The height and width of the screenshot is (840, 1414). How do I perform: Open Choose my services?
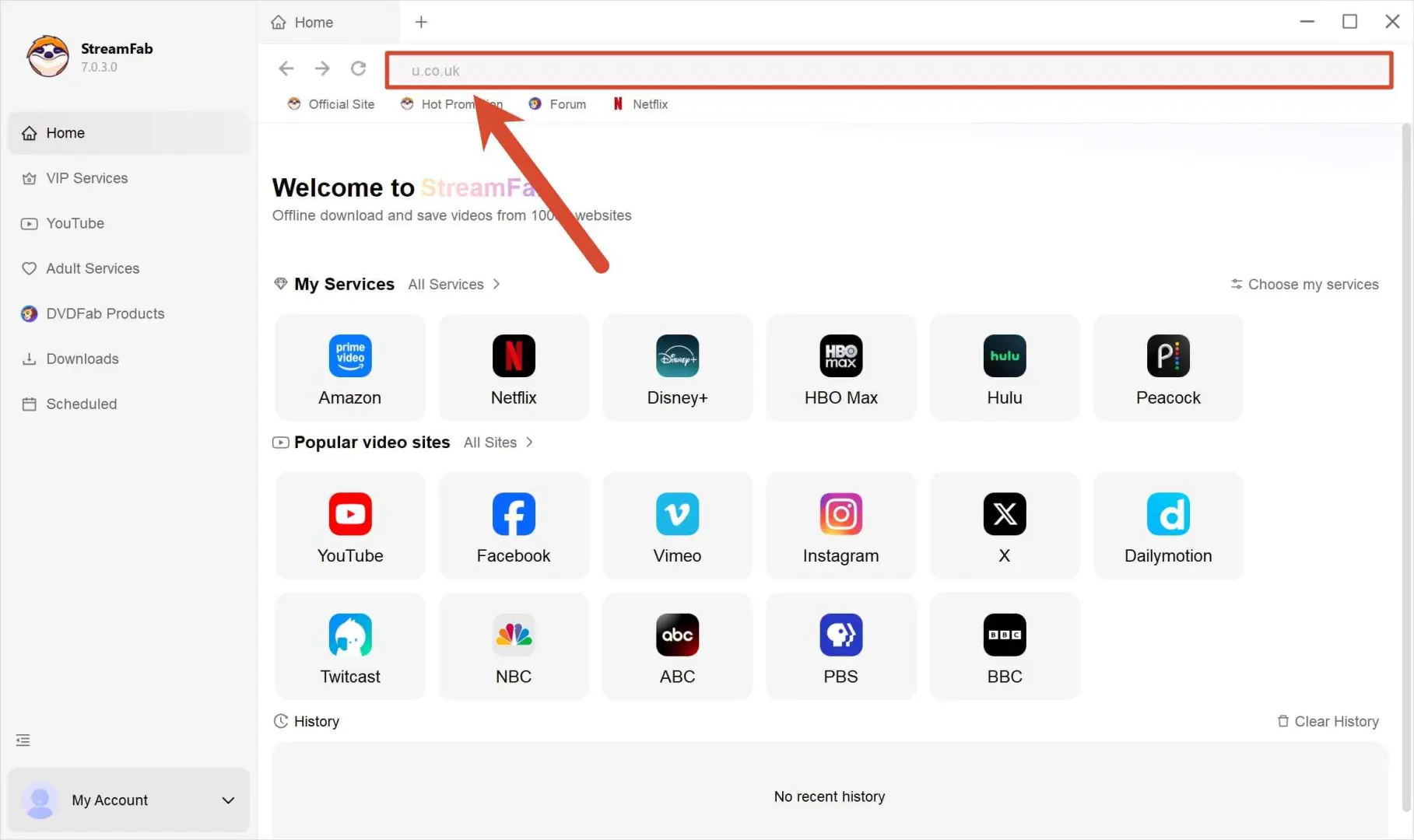(1304, 284)
